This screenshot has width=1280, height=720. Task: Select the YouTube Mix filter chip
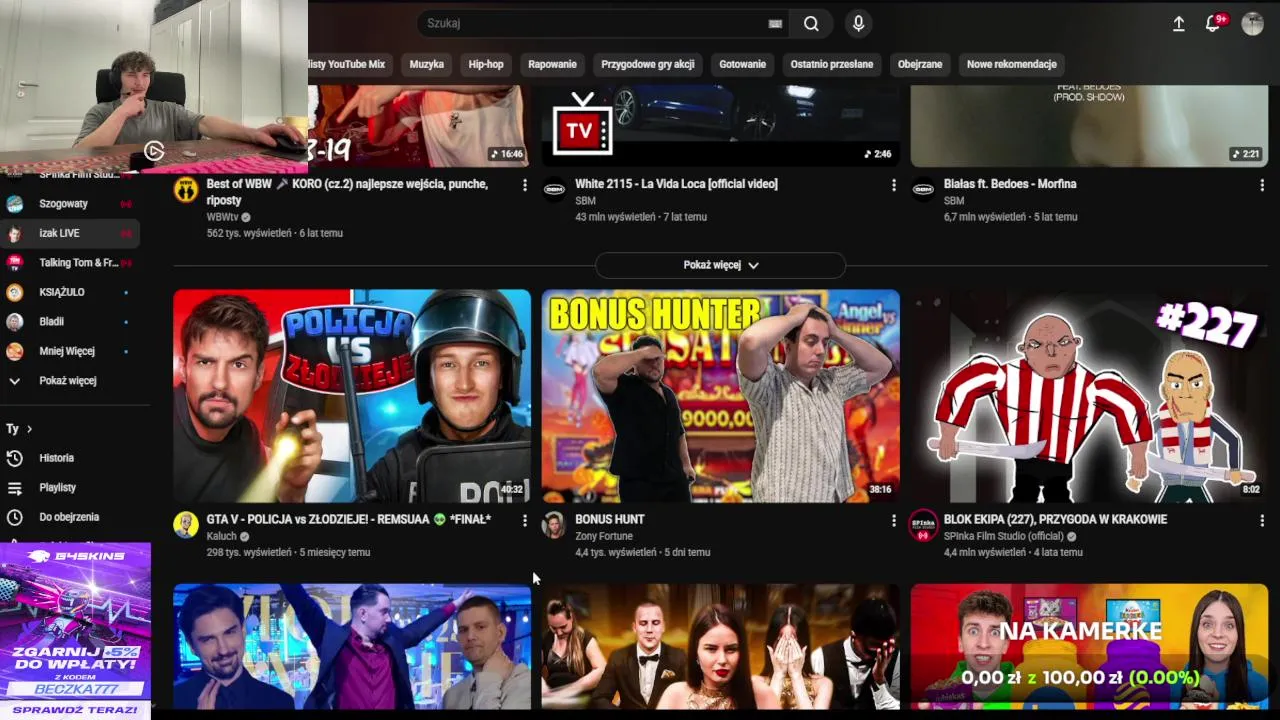[347, 64]
